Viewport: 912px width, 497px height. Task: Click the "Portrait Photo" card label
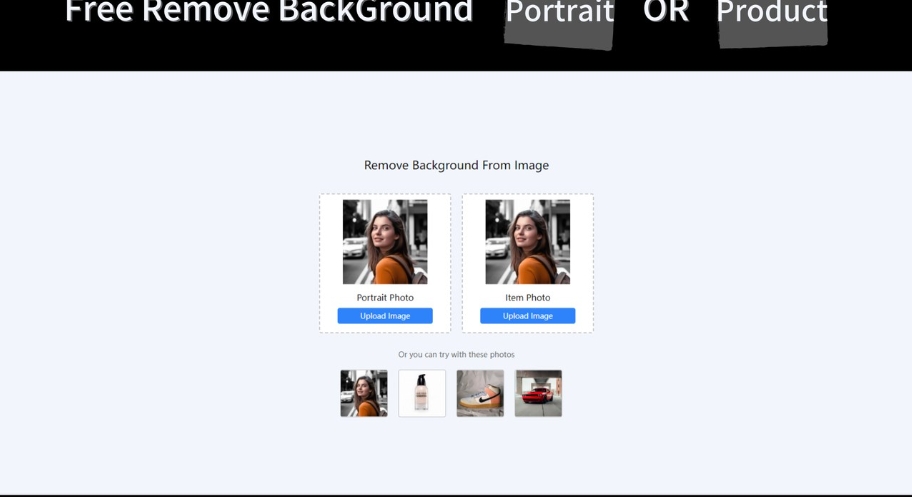click(385, 298)
